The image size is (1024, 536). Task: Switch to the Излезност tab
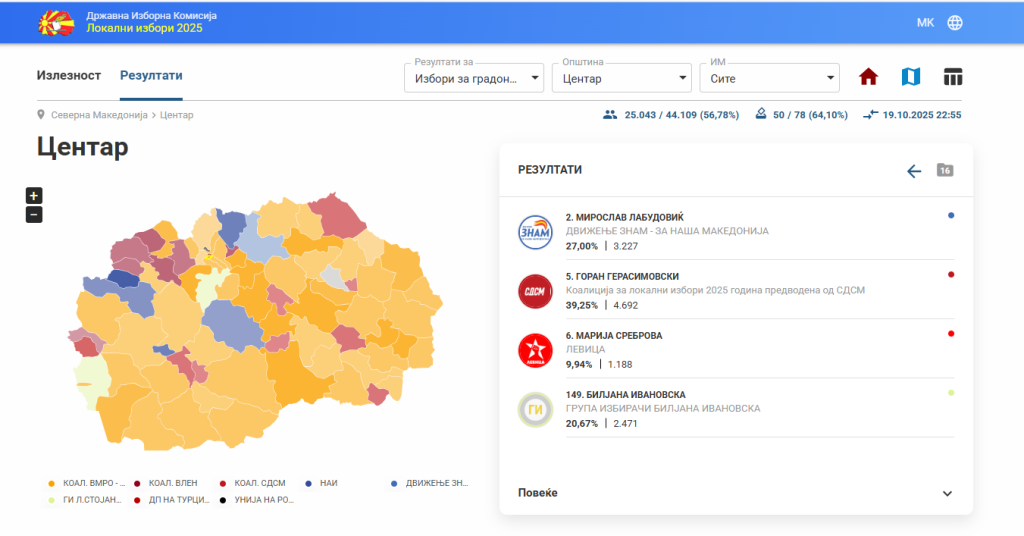click(69, 76)
